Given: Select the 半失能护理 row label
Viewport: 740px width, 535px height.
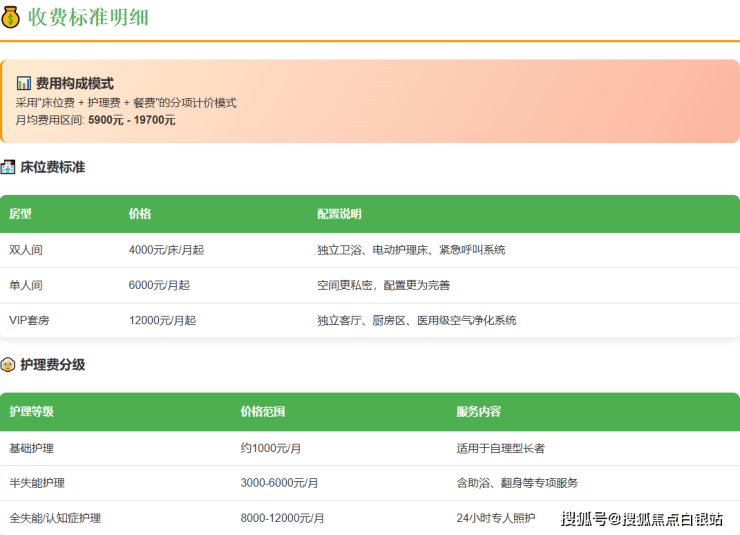Looking at the screenshot, I should [37, 483].
